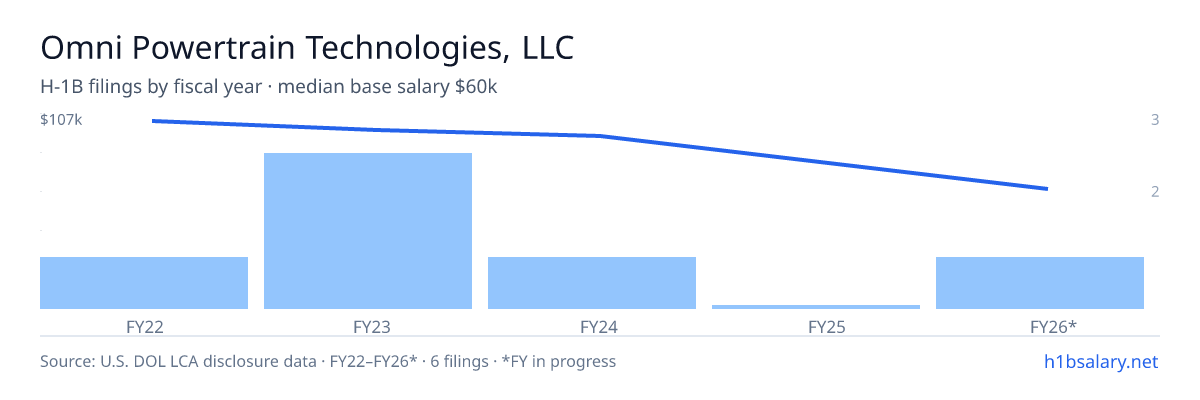1200x400 pixels.
Task: Click the FY25 axis label
Action: (x=816, y=326)
